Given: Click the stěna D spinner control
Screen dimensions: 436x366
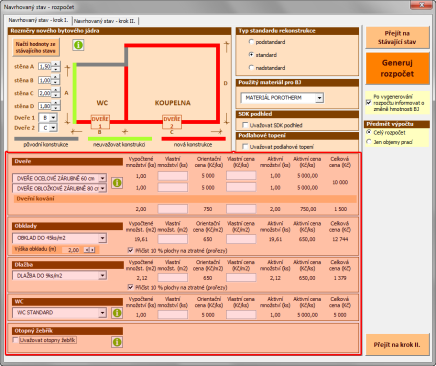Looking at the screenshot, I should (x=56, y=106).
